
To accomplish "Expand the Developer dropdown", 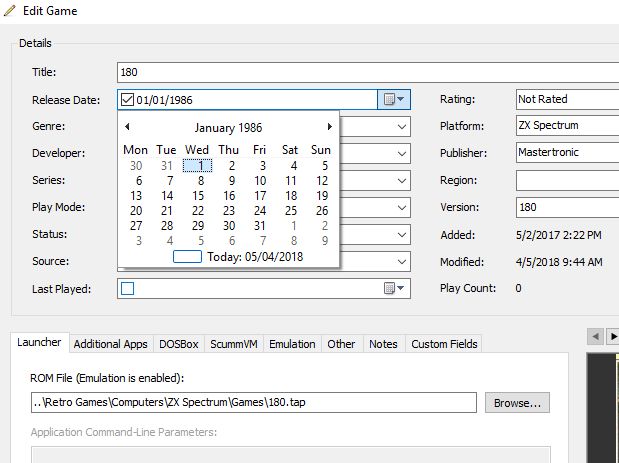I will pyautogui.click(x=401, y=154).
